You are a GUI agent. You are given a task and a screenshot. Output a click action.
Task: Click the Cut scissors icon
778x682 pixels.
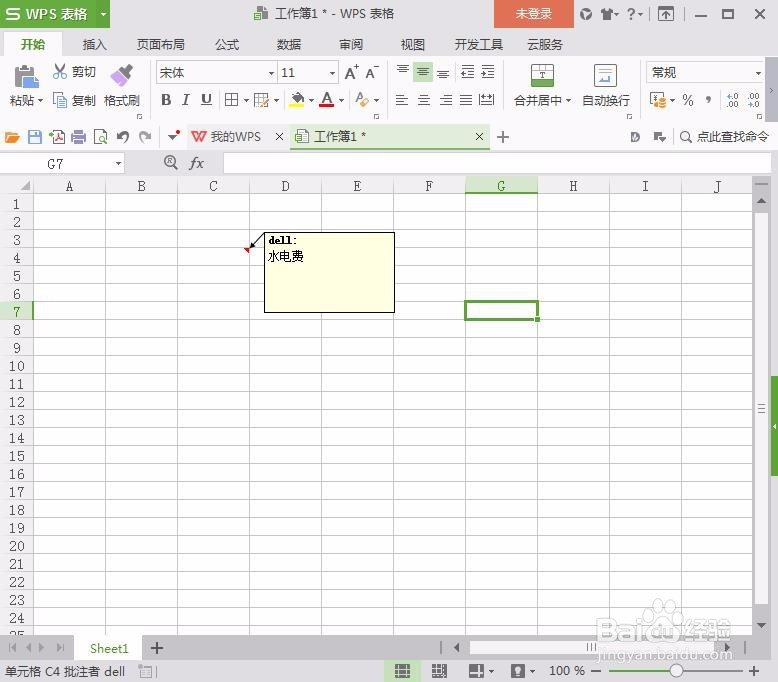point(60,71)
